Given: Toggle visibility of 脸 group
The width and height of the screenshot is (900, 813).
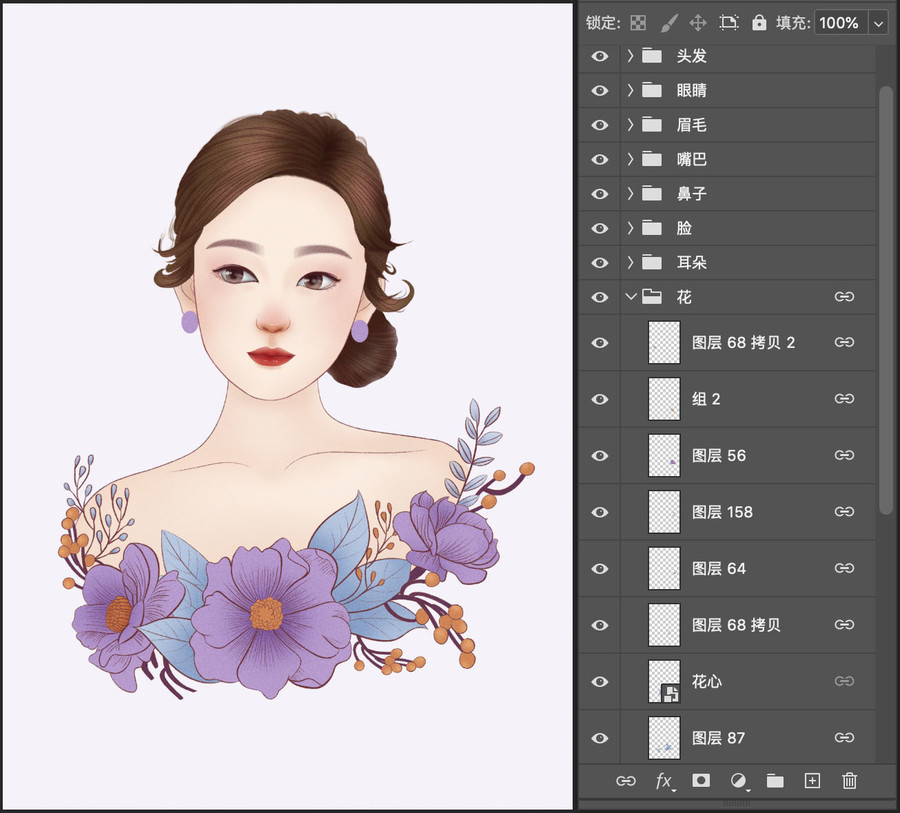Looking at the screenshot, I should (600, 229).
